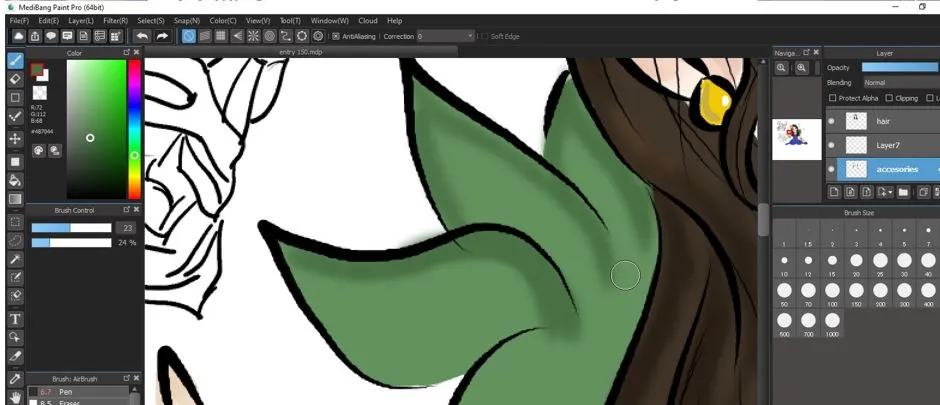Float the Brush Control panel
Viewport: 940px width, 405px height.
point(126,210)
